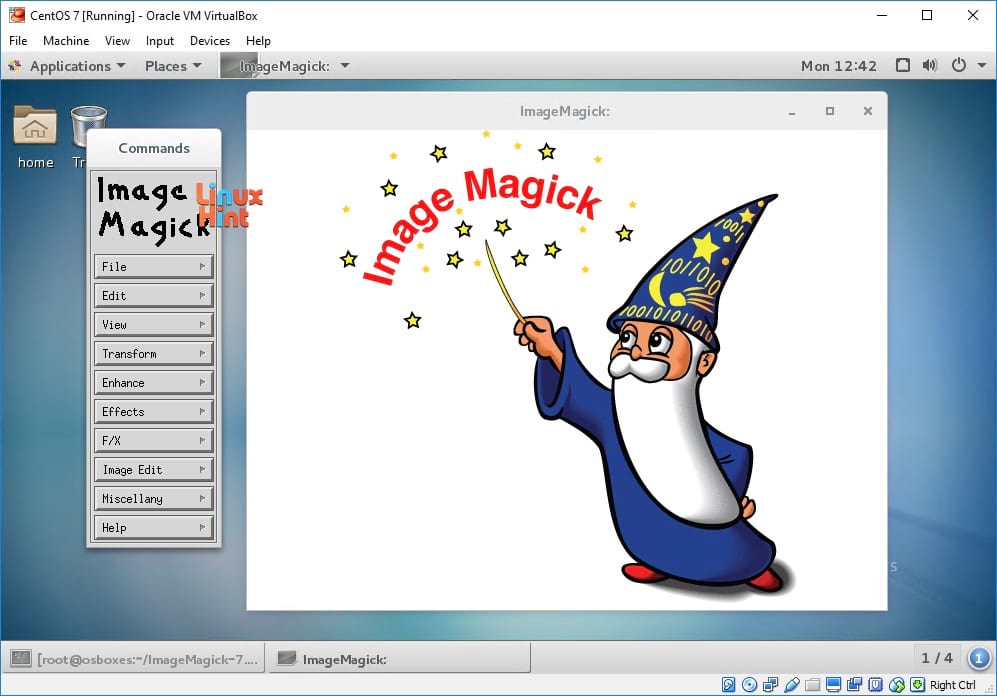This screenshot has height=696, width=997.
Task: Expand the Applications menu
Action: [x=69, y=66]
